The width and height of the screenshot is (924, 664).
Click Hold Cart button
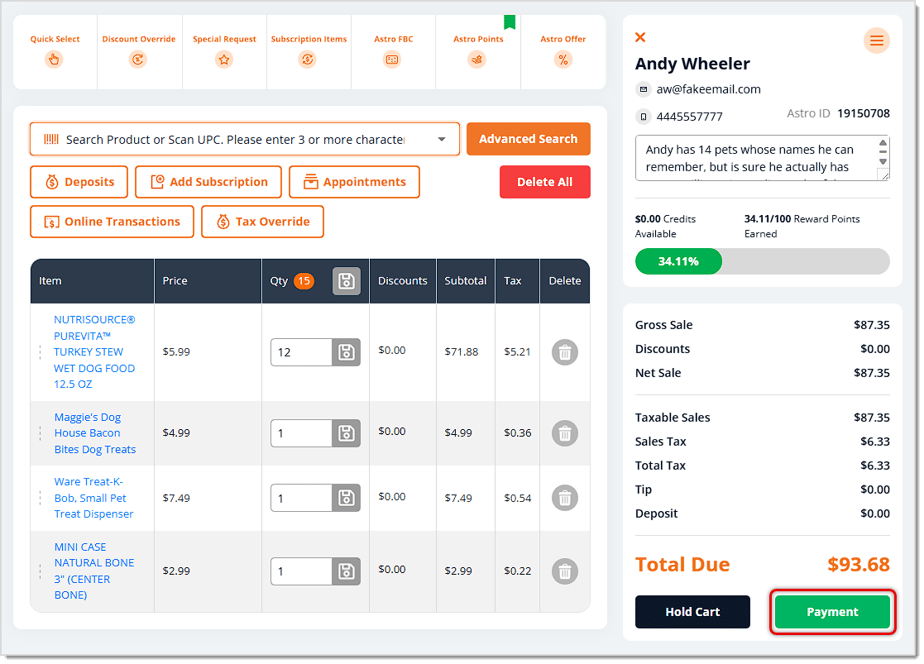click(692, 612)
